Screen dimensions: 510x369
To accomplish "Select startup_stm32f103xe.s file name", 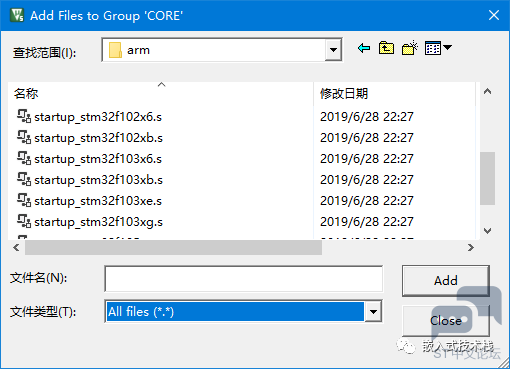I will pos(98,201).
